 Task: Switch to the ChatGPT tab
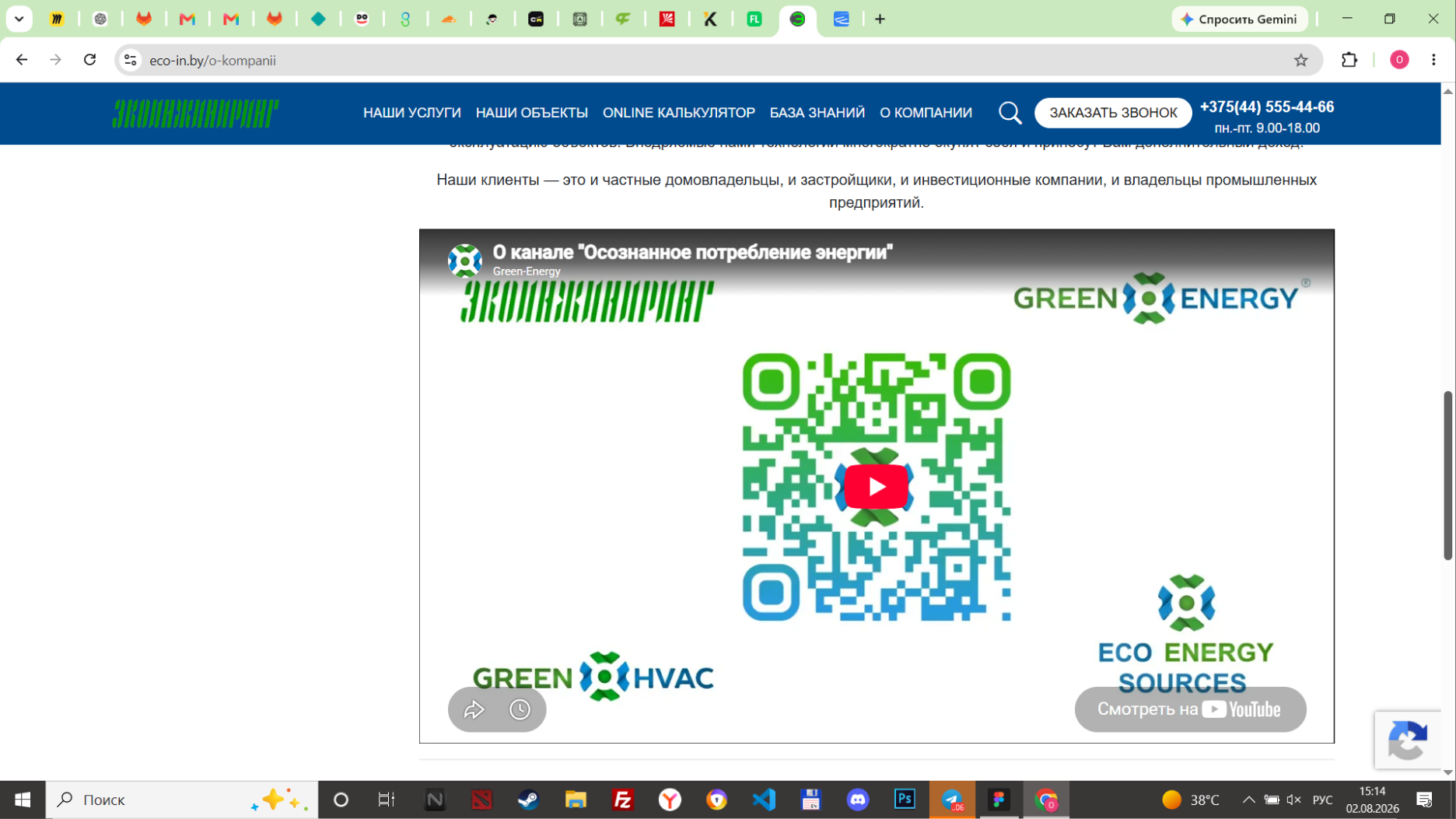[x=100, y=19]
